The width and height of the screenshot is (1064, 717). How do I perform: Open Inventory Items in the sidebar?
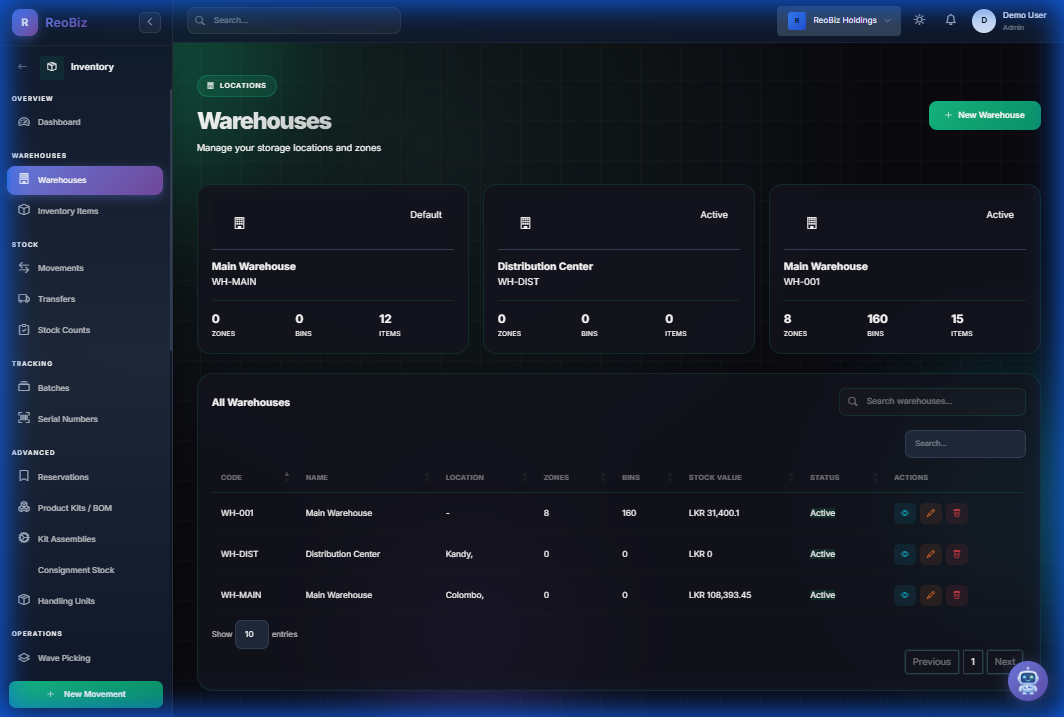(68, 211)
